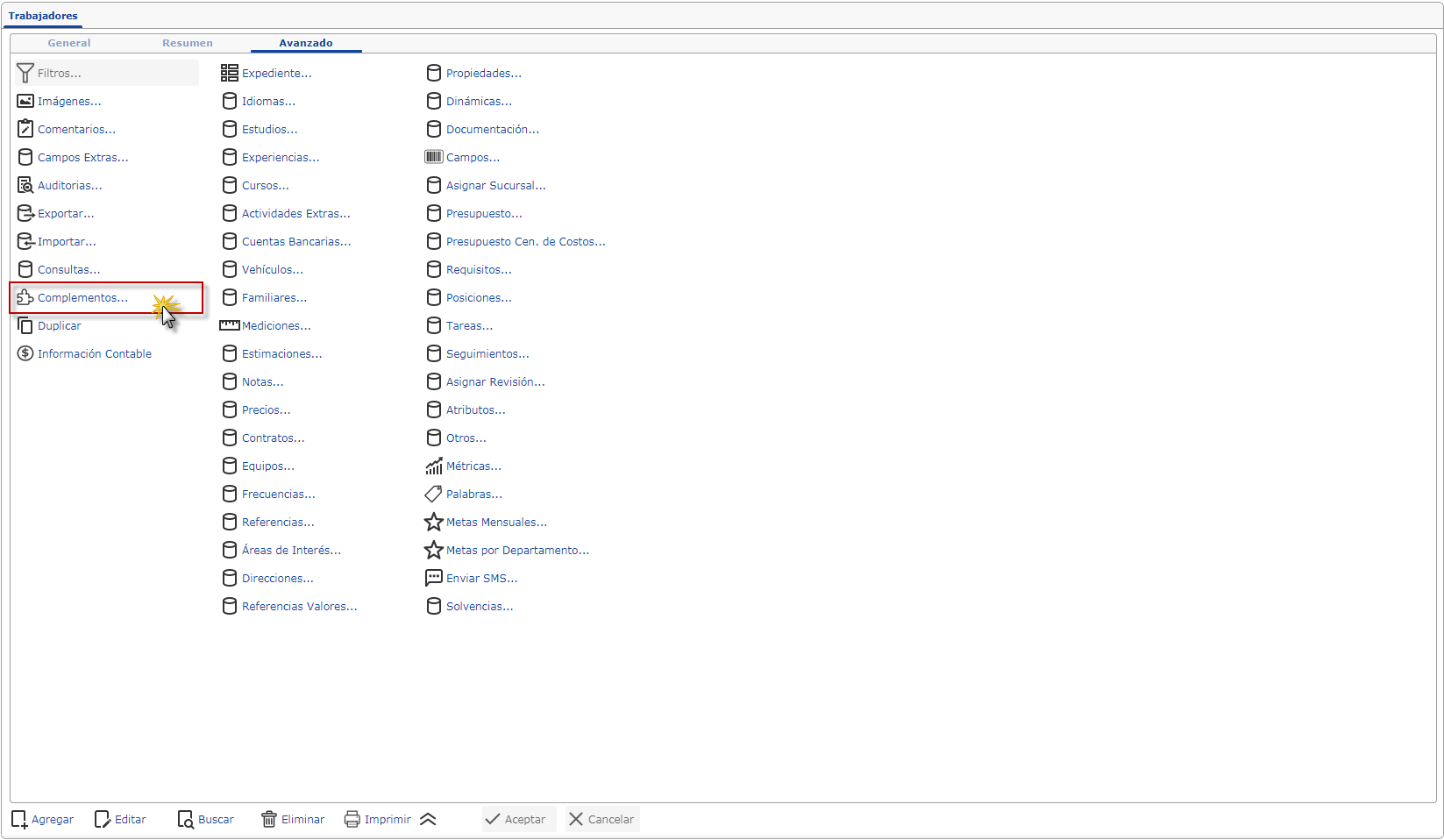Click the Palabras tag icon

(433, 495)
